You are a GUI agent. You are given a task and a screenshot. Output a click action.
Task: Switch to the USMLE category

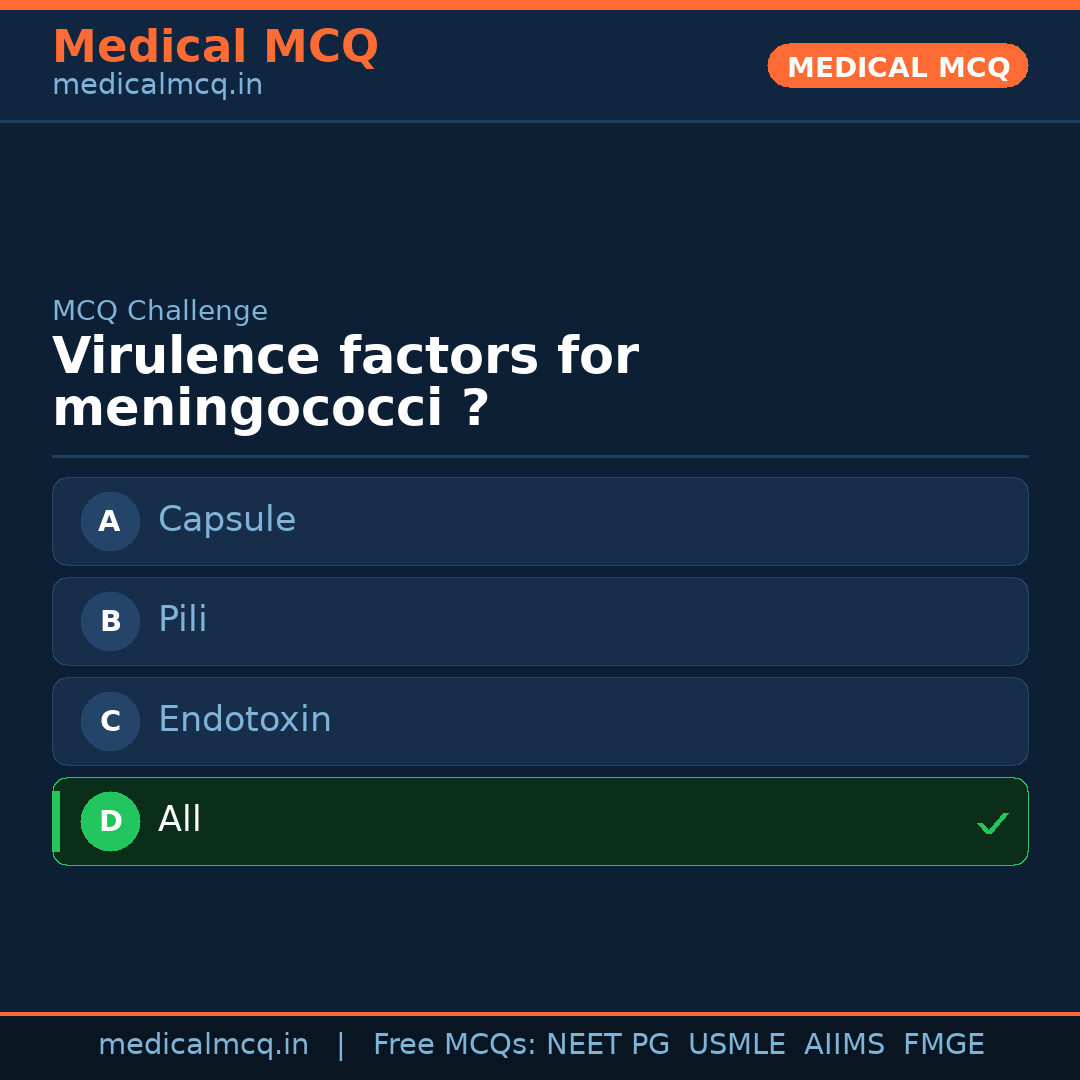(737, 1043)
